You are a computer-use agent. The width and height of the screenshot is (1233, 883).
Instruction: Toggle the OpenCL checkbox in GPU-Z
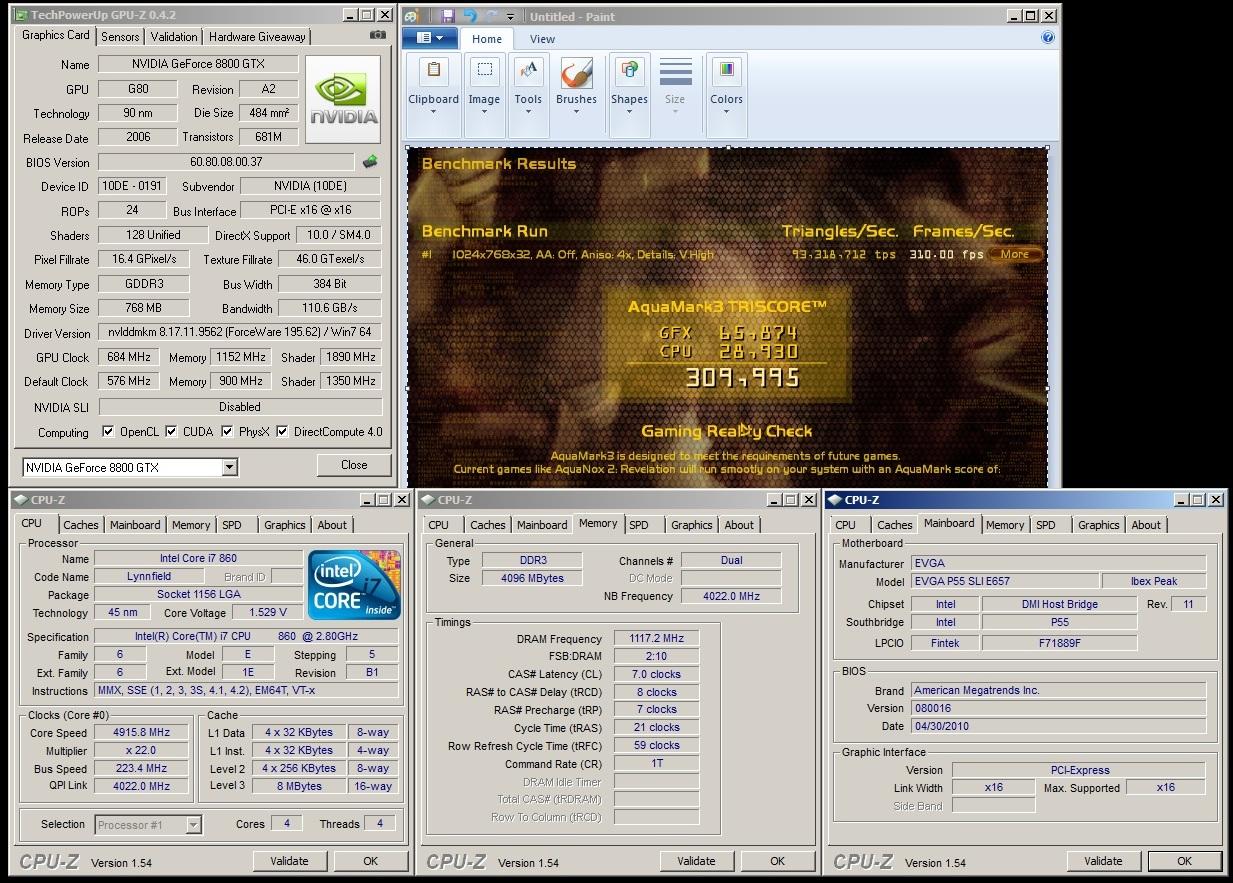click(x=108, y=432)
